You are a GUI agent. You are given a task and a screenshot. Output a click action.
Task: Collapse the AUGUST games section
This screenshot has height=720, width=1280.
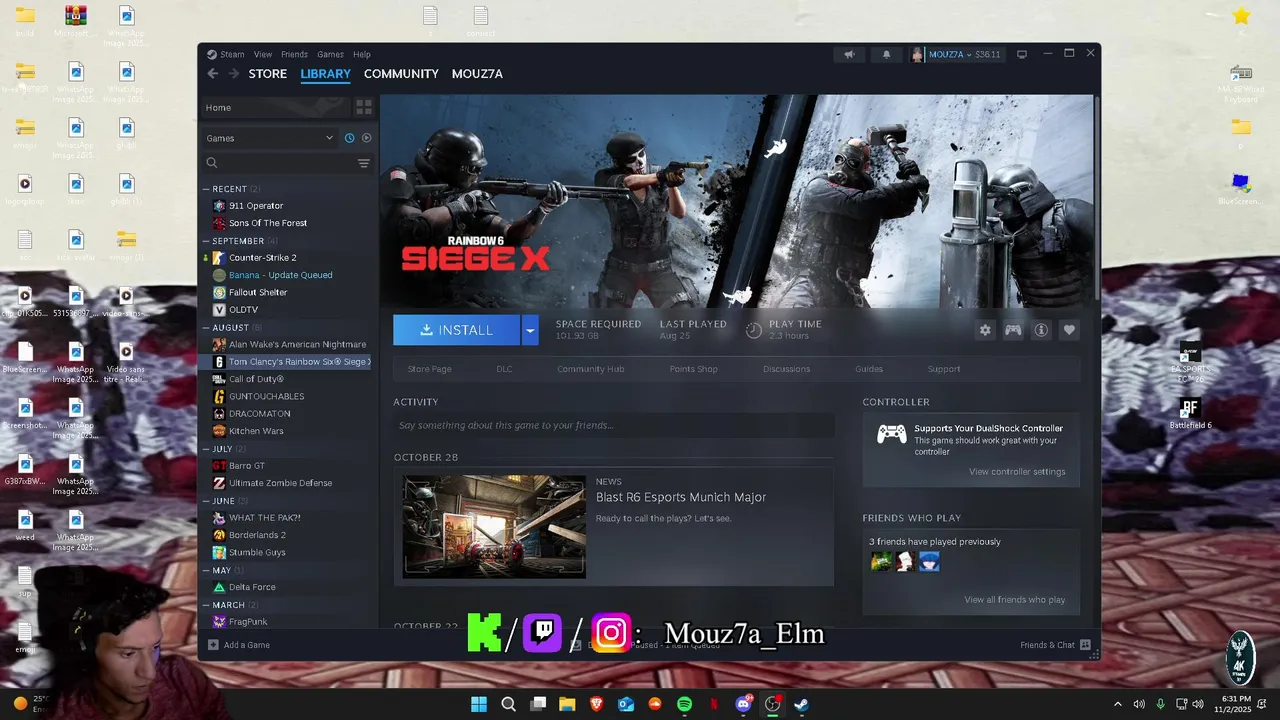point(206,327)
